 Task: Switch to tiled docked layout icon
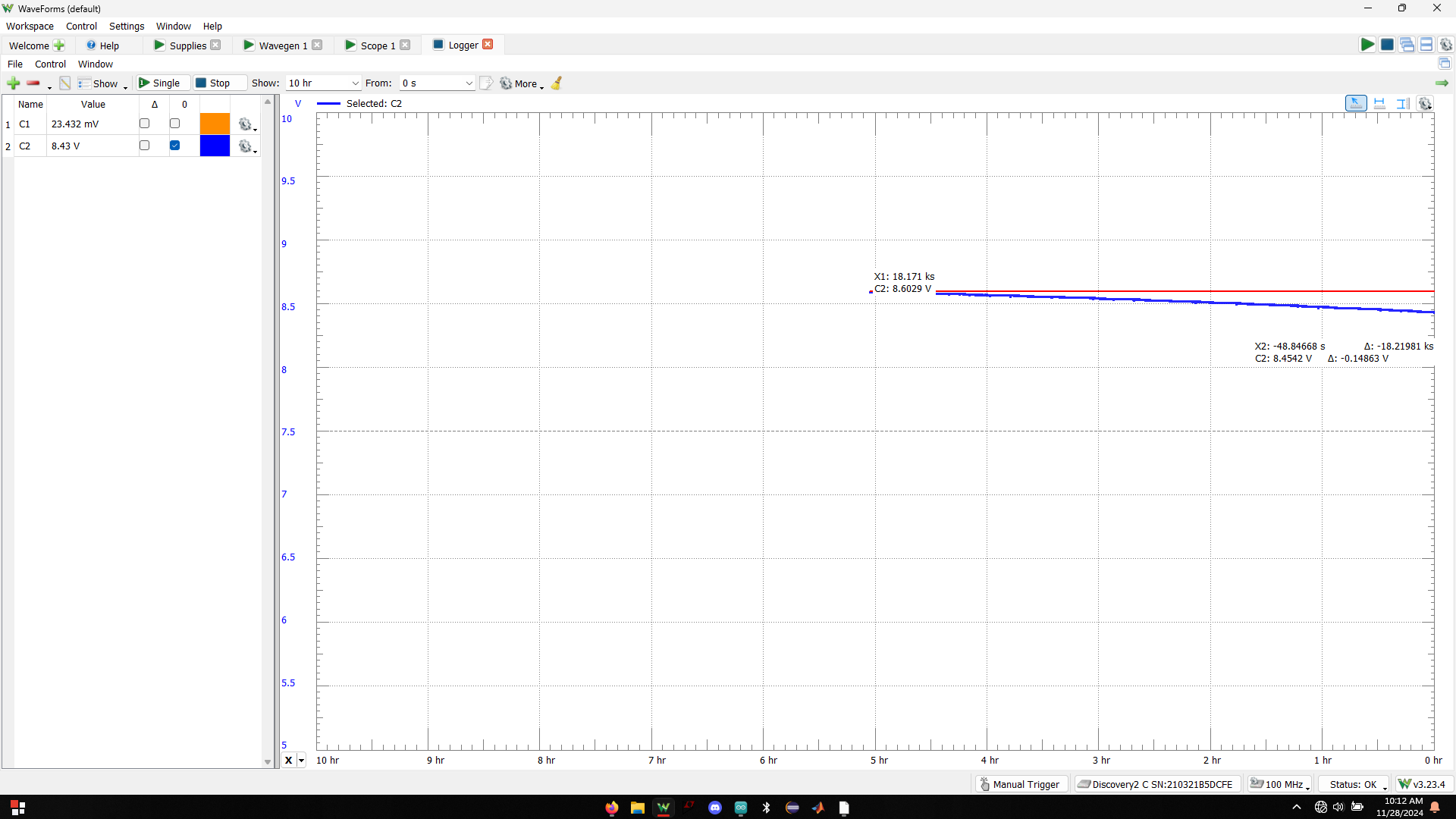[x=1426, y=45]
